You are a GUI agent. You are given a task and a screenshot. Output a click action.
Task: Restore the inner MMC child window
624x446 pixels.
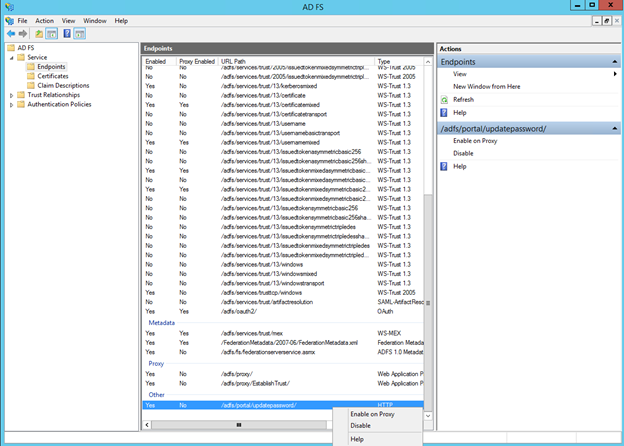606,21
